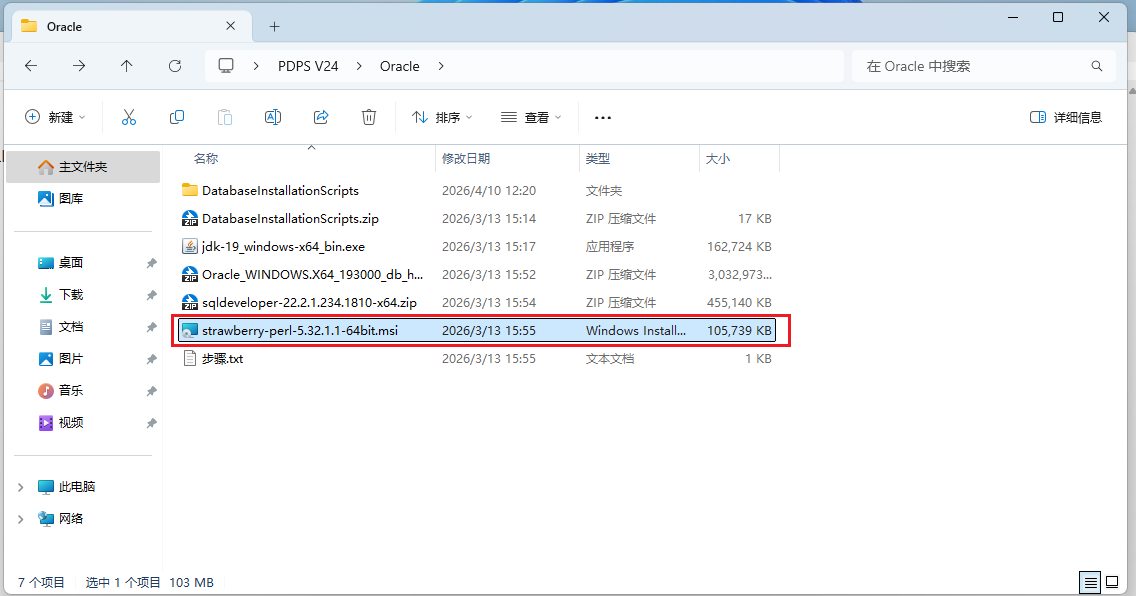Image resolution: width=1136 pixels, height=596 pixels.
Task: Click the Cut scissors icon
Action: point(129,117)
